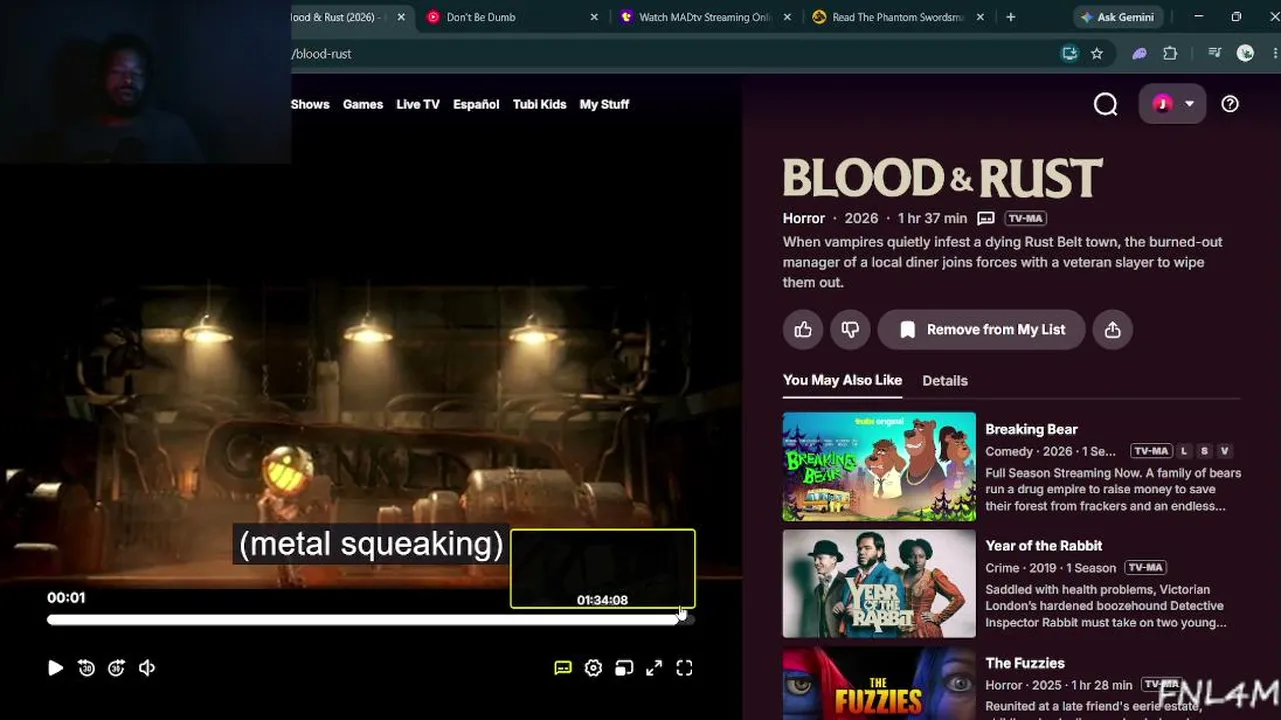1281x720 pixels.
Task: Rewind the video 30 seconds
Action: 87,668
